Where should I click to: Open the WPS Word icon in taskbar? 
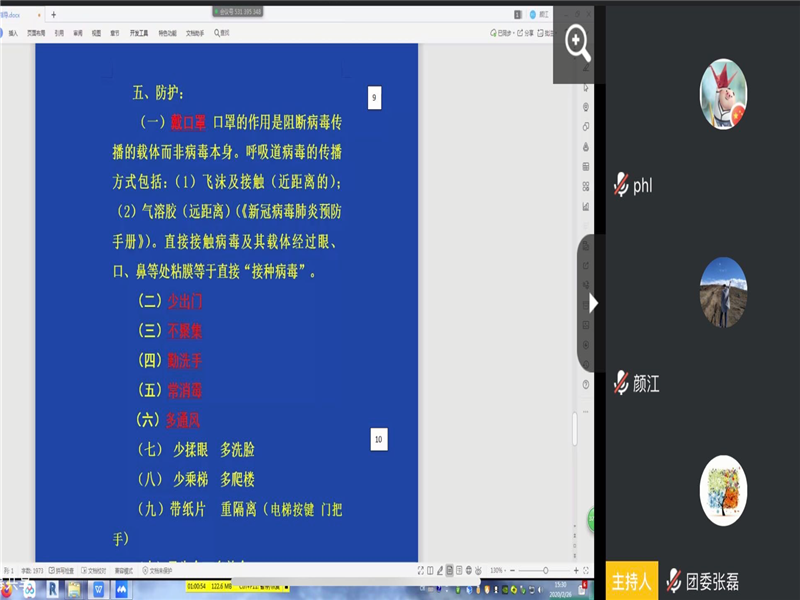99,590
